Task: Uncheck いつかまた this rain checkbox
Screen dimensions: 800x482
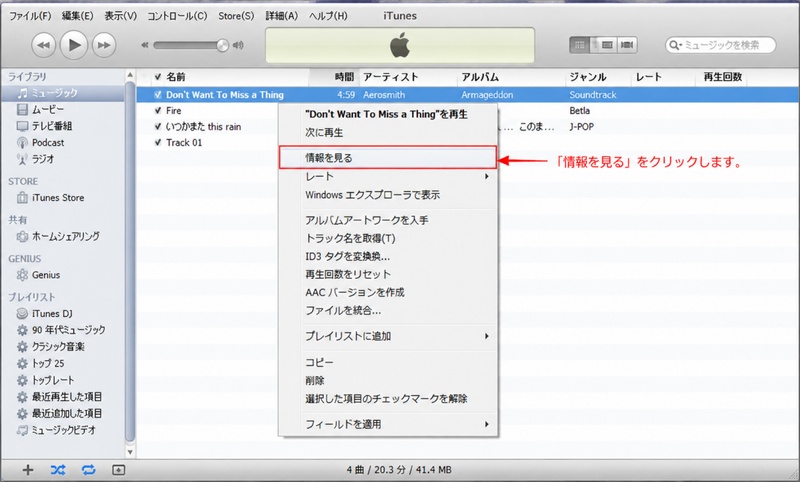Action: click(158, 126)
